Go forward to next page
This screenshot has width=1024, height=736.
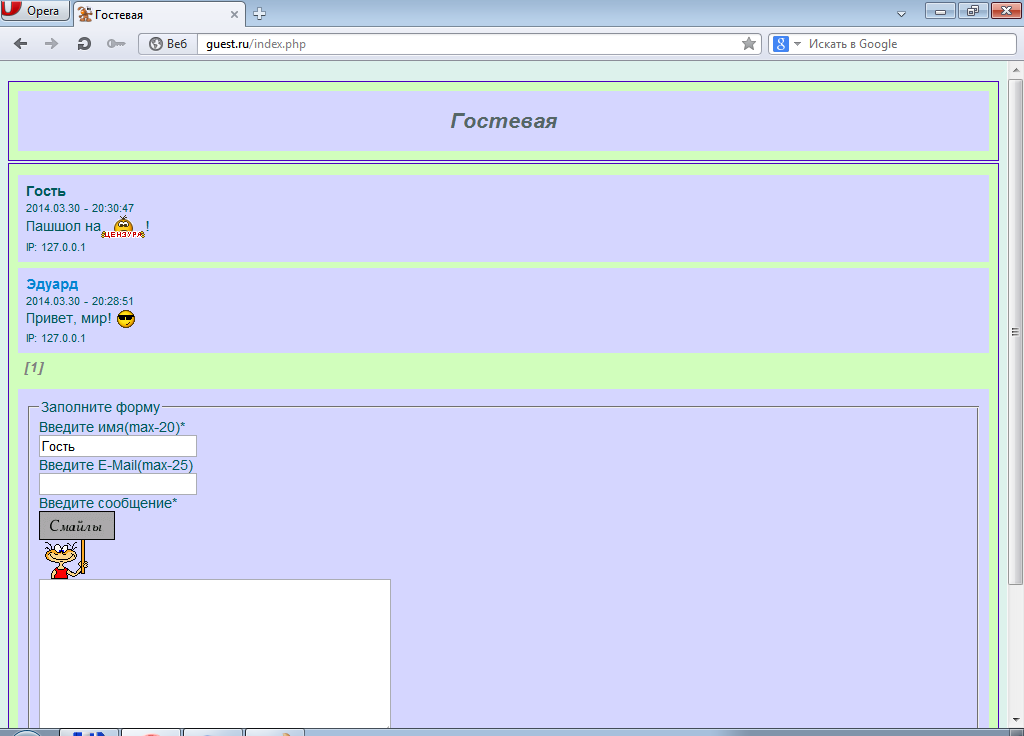point(51,44)
